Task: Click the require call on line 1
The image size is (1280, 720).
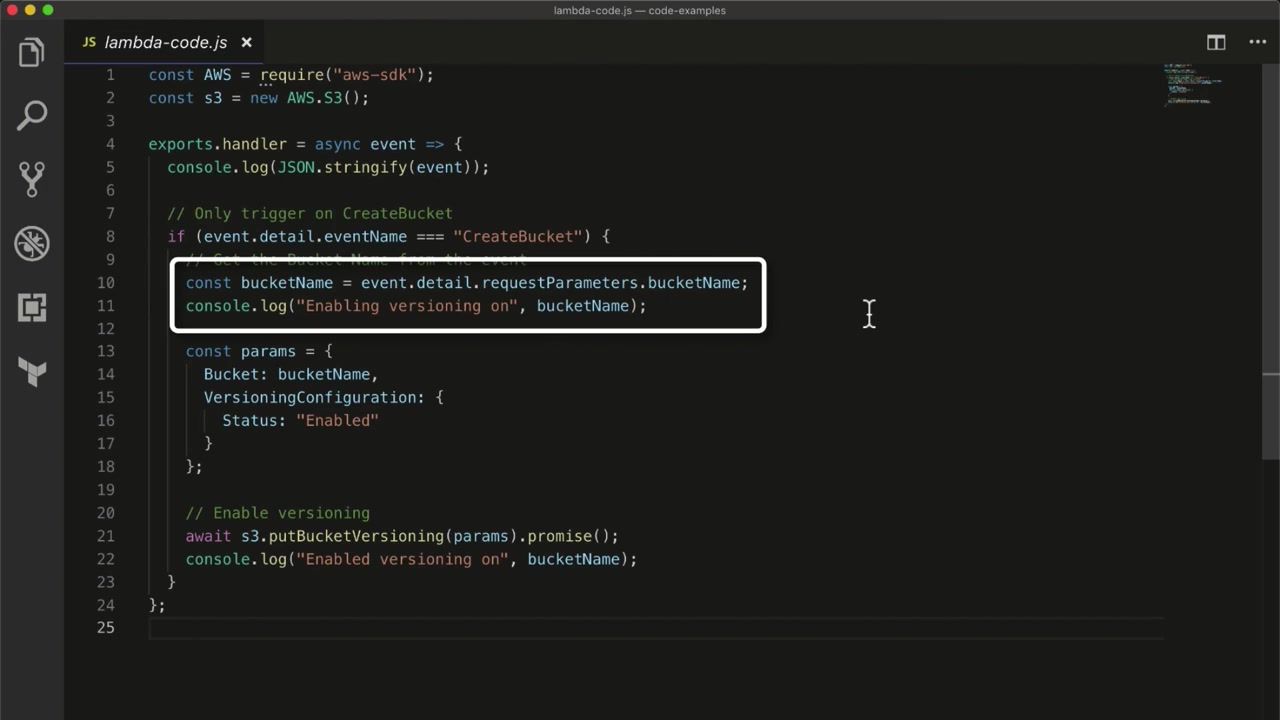Action: pos(292,75)
